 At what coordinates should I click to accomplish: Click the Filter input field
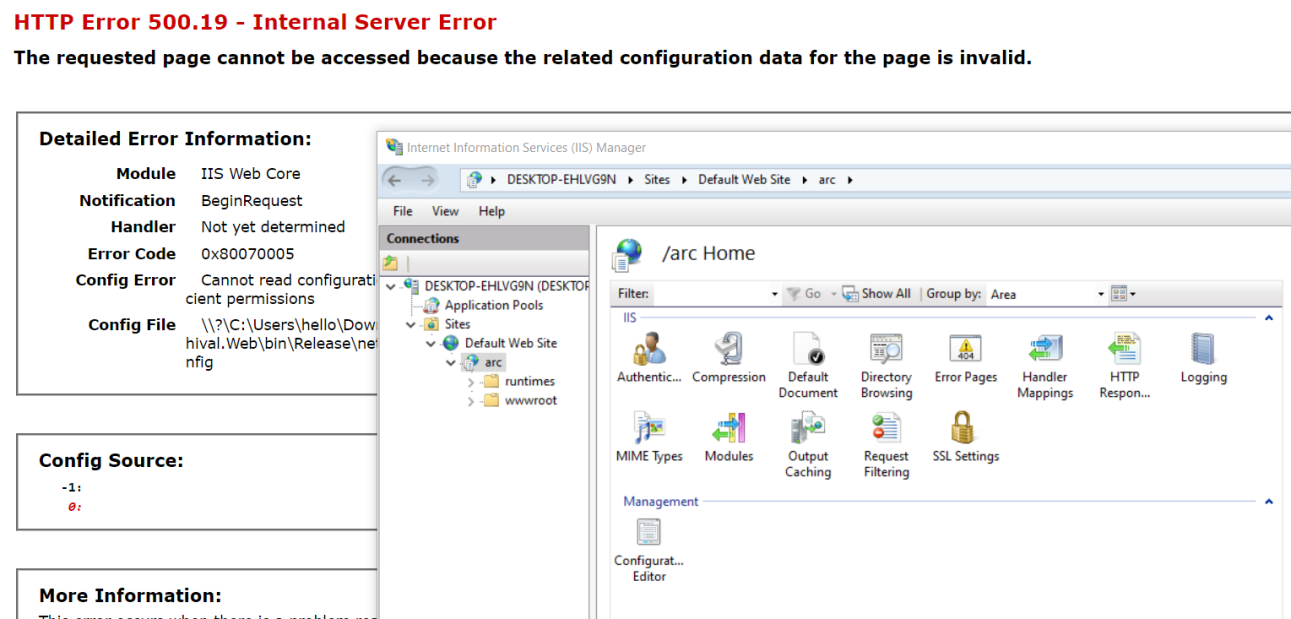(x=711, y=294)
